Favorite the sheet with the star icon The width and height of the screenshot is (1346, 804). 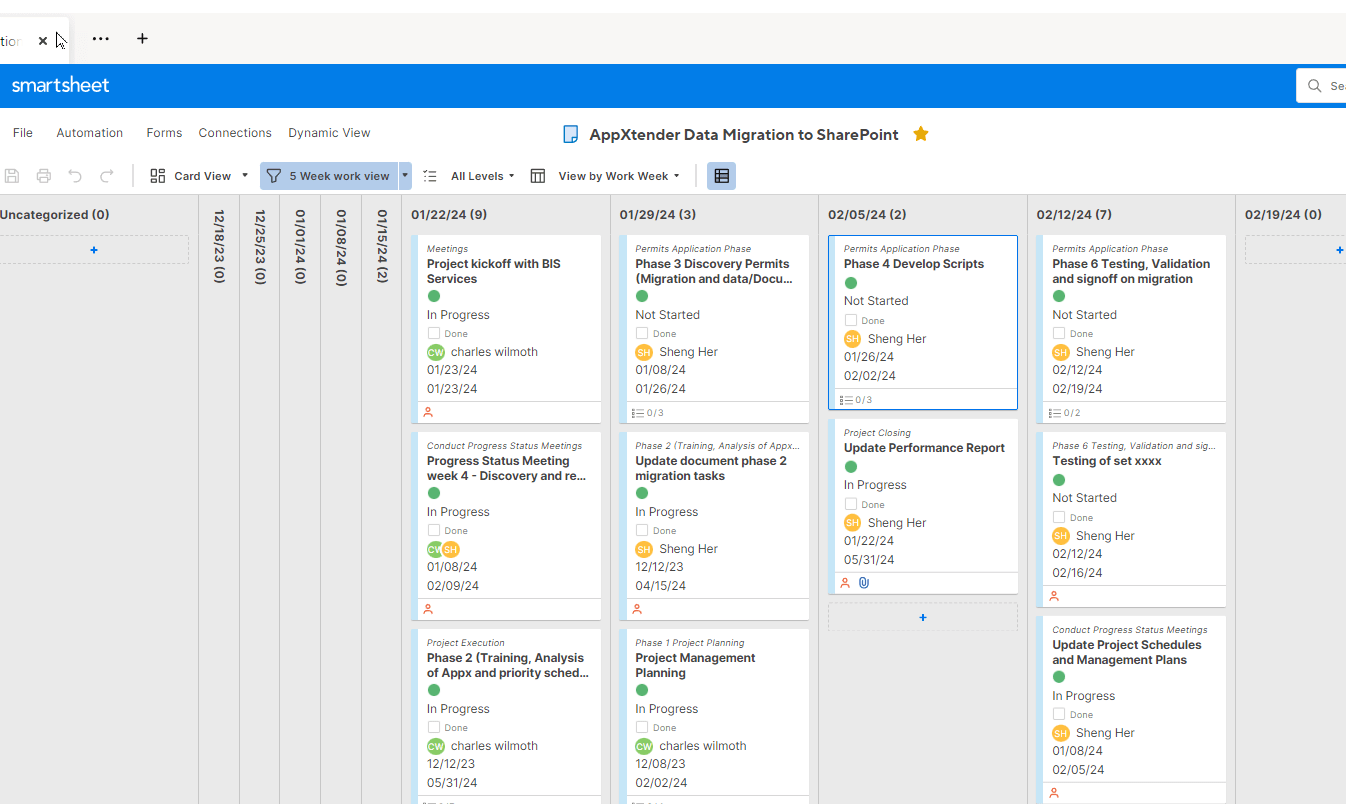point(921,134)
